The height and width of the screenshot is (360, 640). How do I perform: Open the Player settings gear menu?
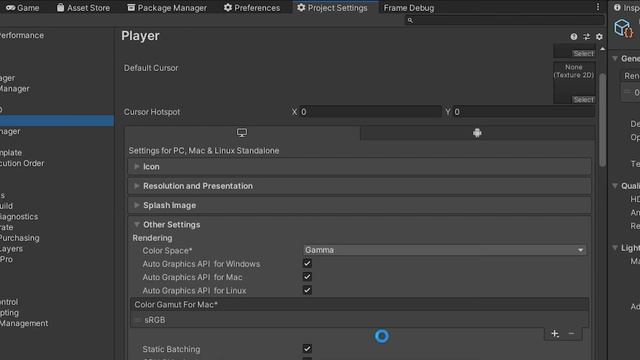coord(599,37)
